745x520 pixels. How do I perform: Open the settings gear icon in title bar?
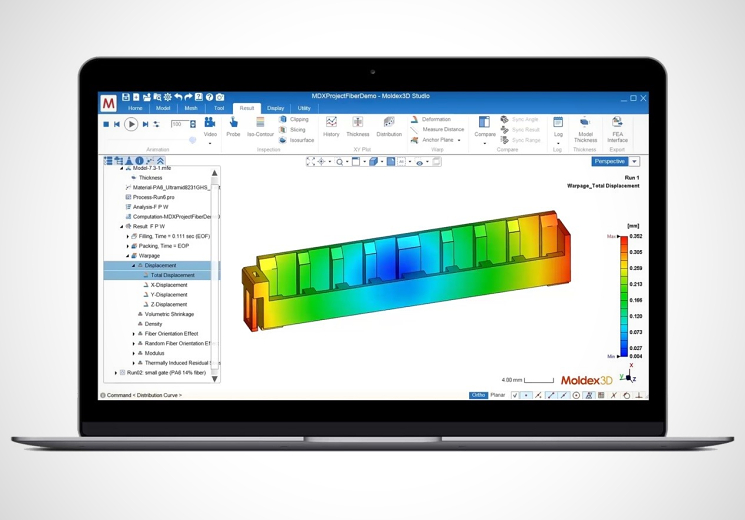coord(167,97)
